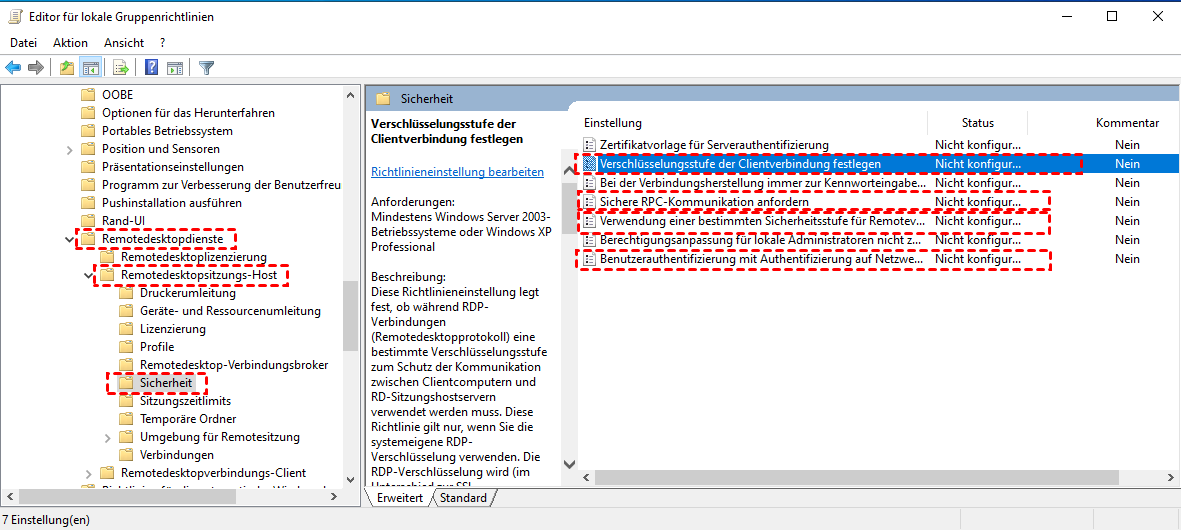This screenshot has height=530, width=1181.
Task: Select the Pushinstallation ausführen folder
Action: pyautogui.click(x=172, y=203)
